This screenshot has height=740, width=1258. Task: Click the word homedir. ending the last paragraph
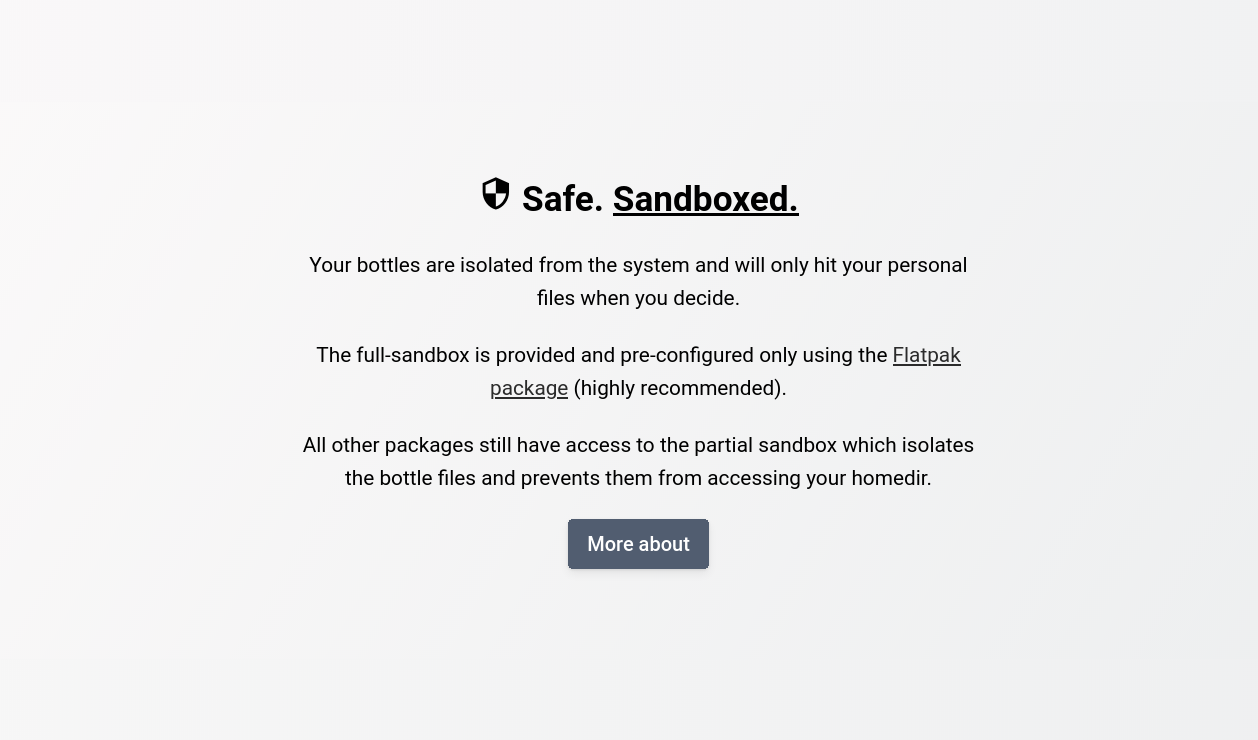click(891, 478)
